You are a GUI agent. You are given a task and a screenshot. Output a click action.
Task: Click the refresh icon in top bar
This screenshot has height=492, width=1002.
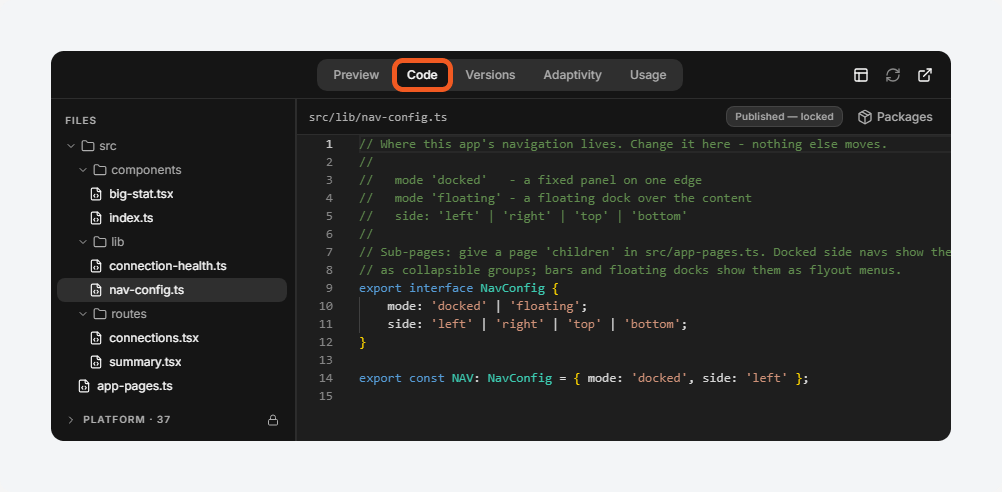coord(893,75)
